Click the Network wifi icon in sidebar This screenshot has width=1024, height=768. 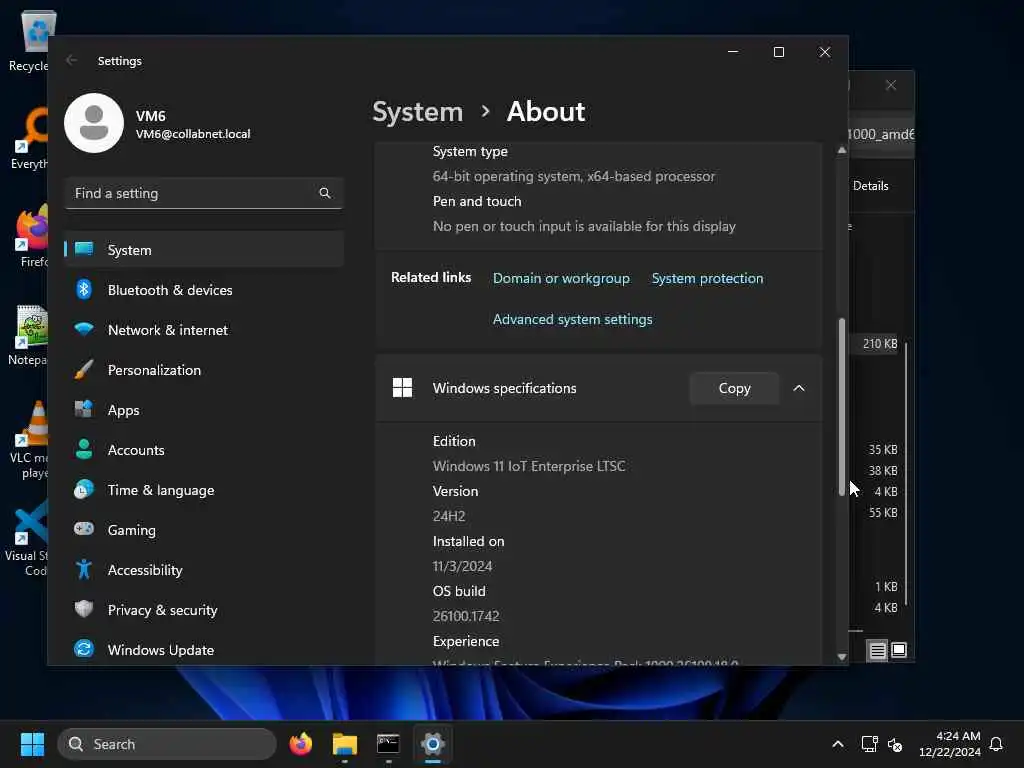[84, 329]
